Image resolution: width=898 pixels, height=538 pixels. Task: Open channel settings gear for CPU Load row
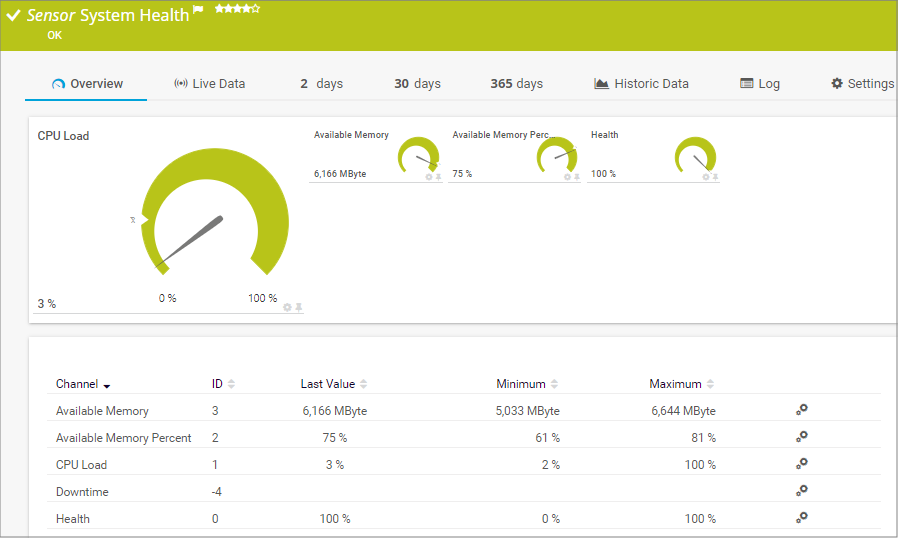tap(801, 463)
